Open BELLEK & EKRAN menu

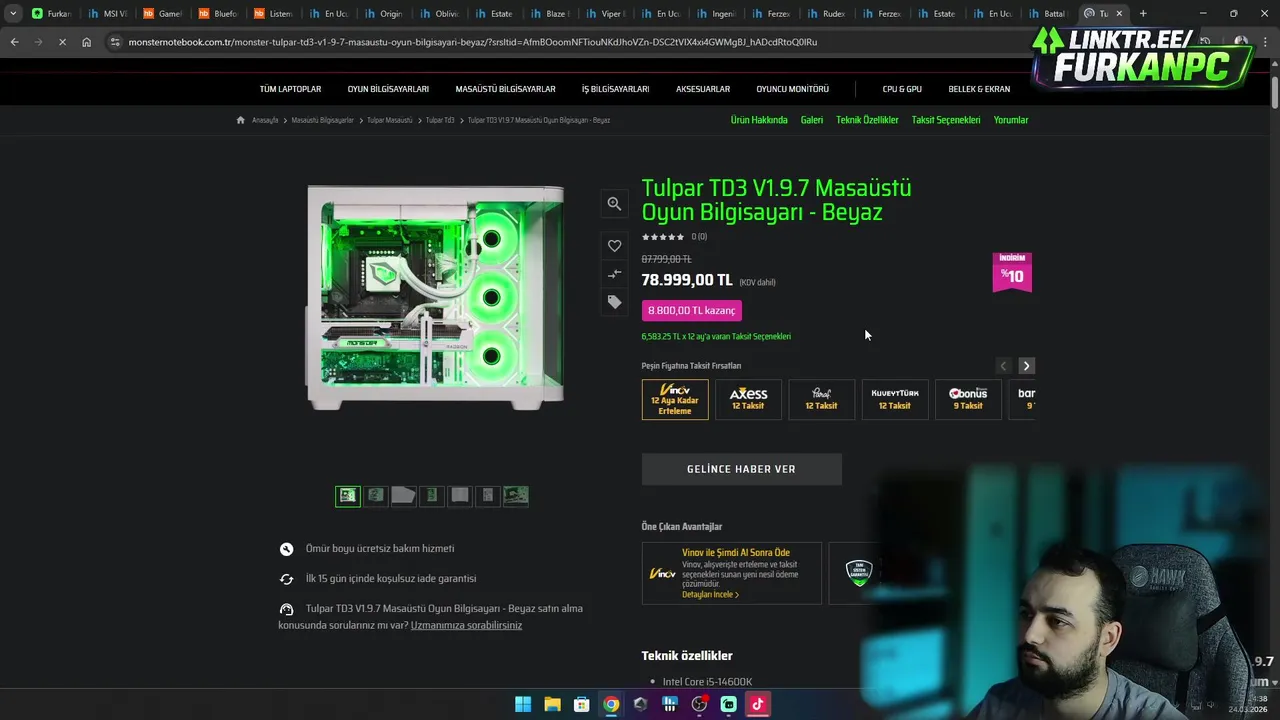[979, 89]
